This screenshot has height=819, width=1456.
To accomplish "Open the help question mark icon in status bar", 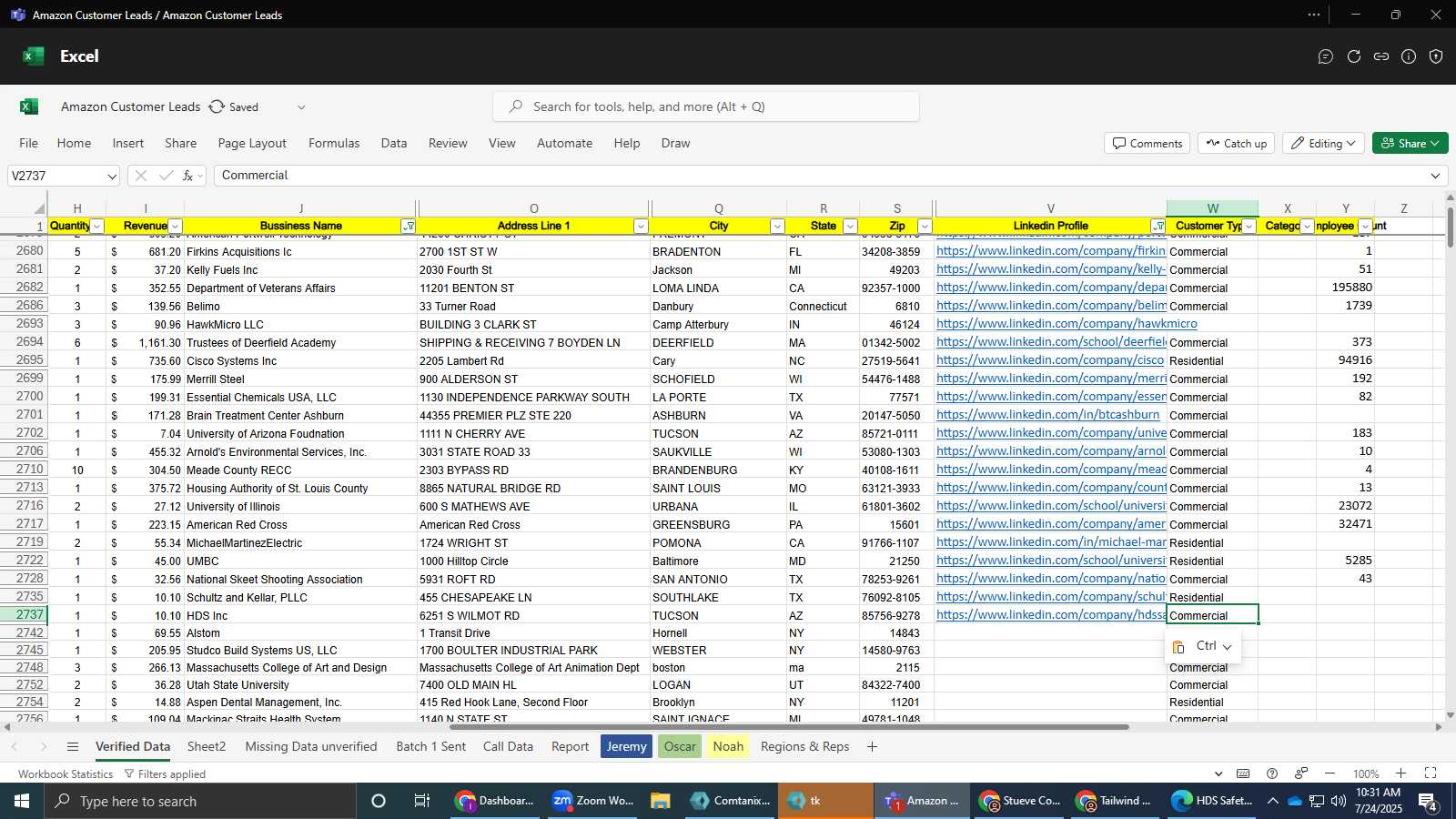I will tap(1272, 773).
